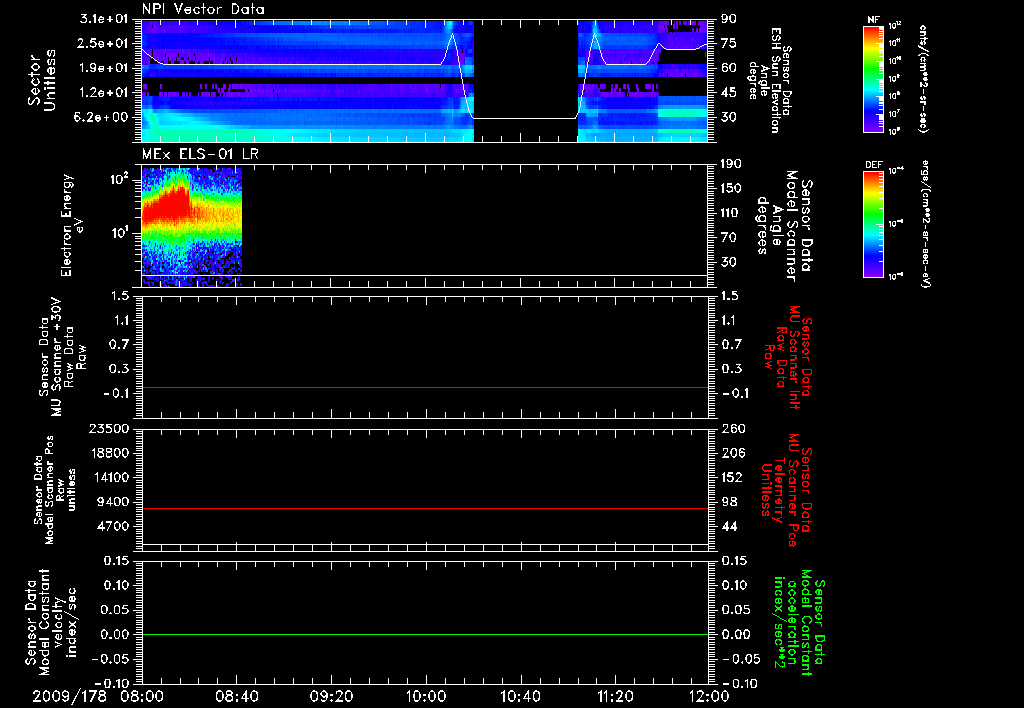Screen dimensions: 1024x708
Task: Click the 4700 scanner position tick label
Action: pyautogui.click(x=113, y=526)
